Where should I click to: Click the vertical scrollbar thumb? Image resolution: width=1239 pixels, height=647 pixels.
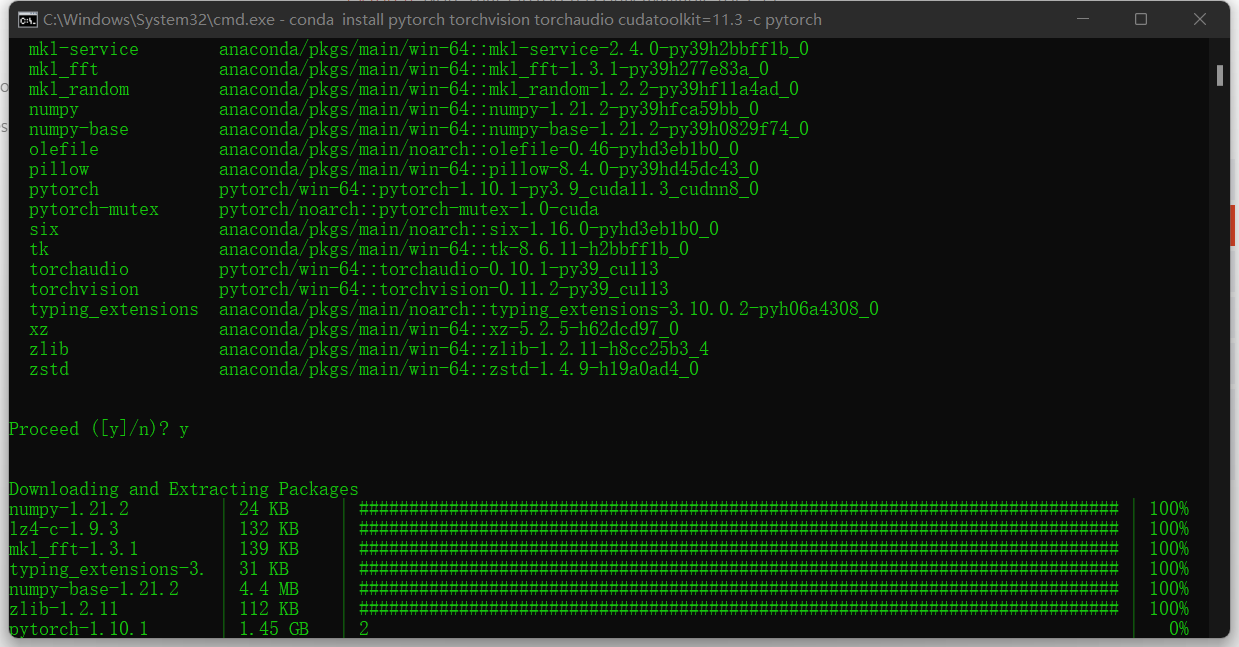click(x=1220, y=76)
